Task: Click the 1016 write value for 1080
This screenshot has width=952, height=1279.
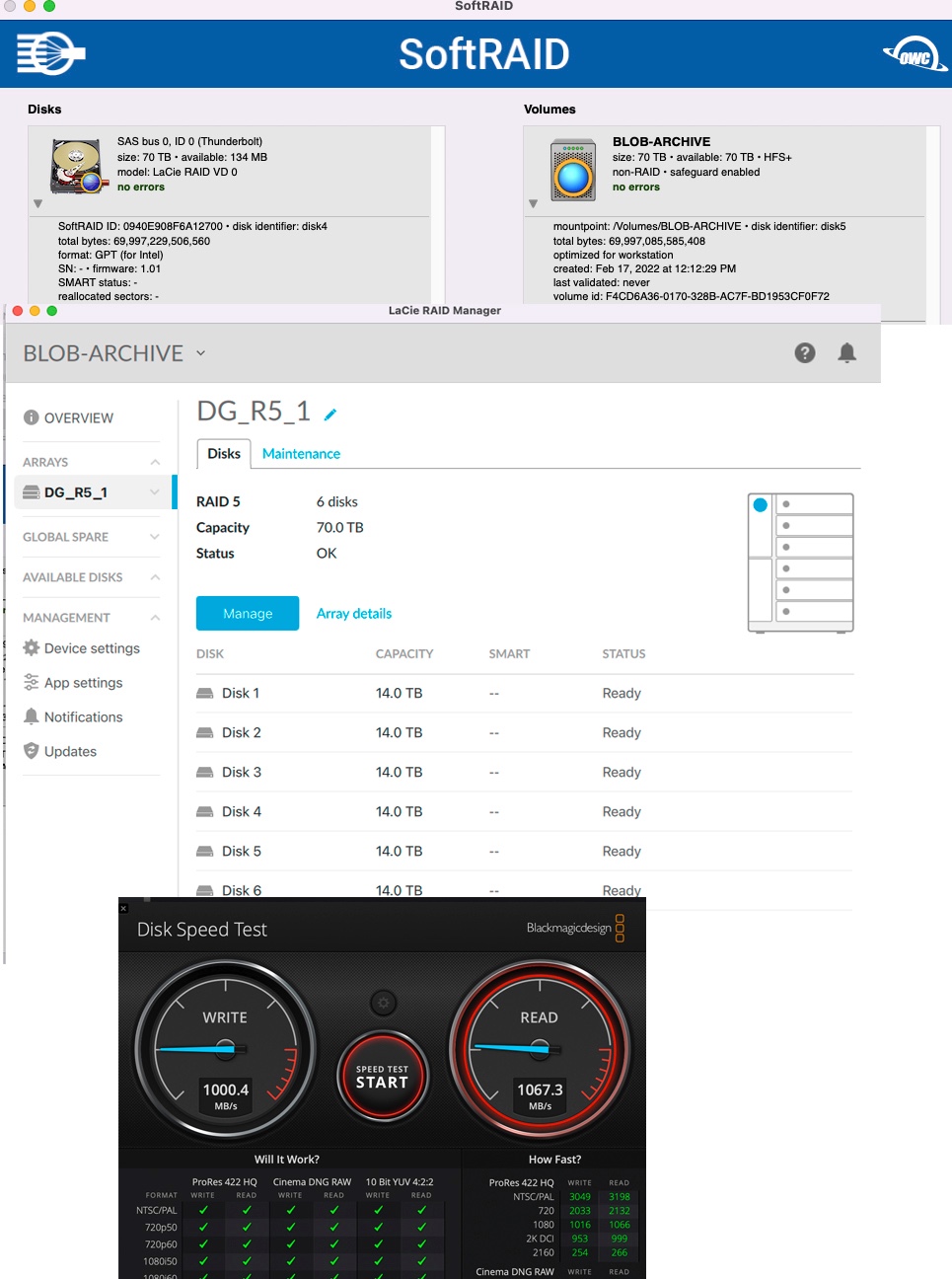Action: (x=580, y=1225)
